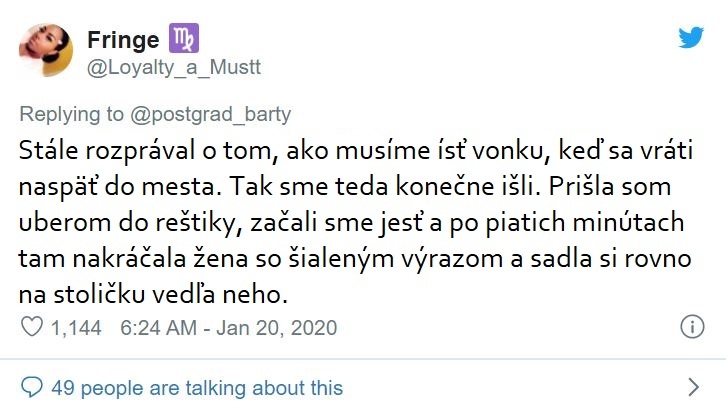
Task: Click the display name Fringe
Action: click(123, 40)
